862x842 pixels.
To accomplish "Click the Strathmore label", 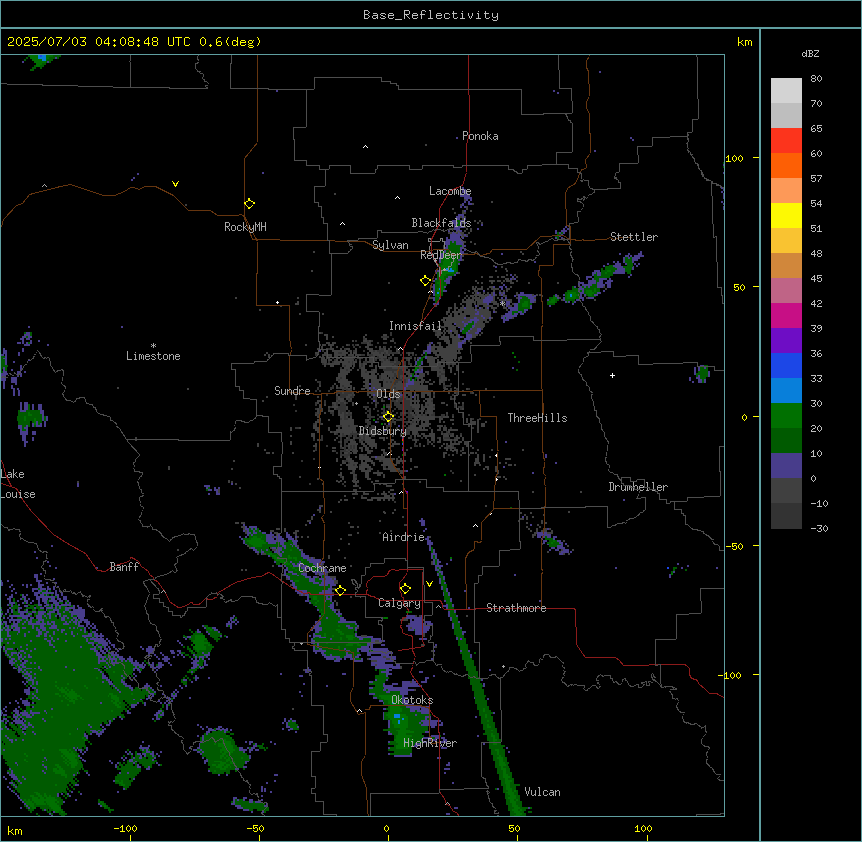I will pyautogui.click(x=516, y=608).
